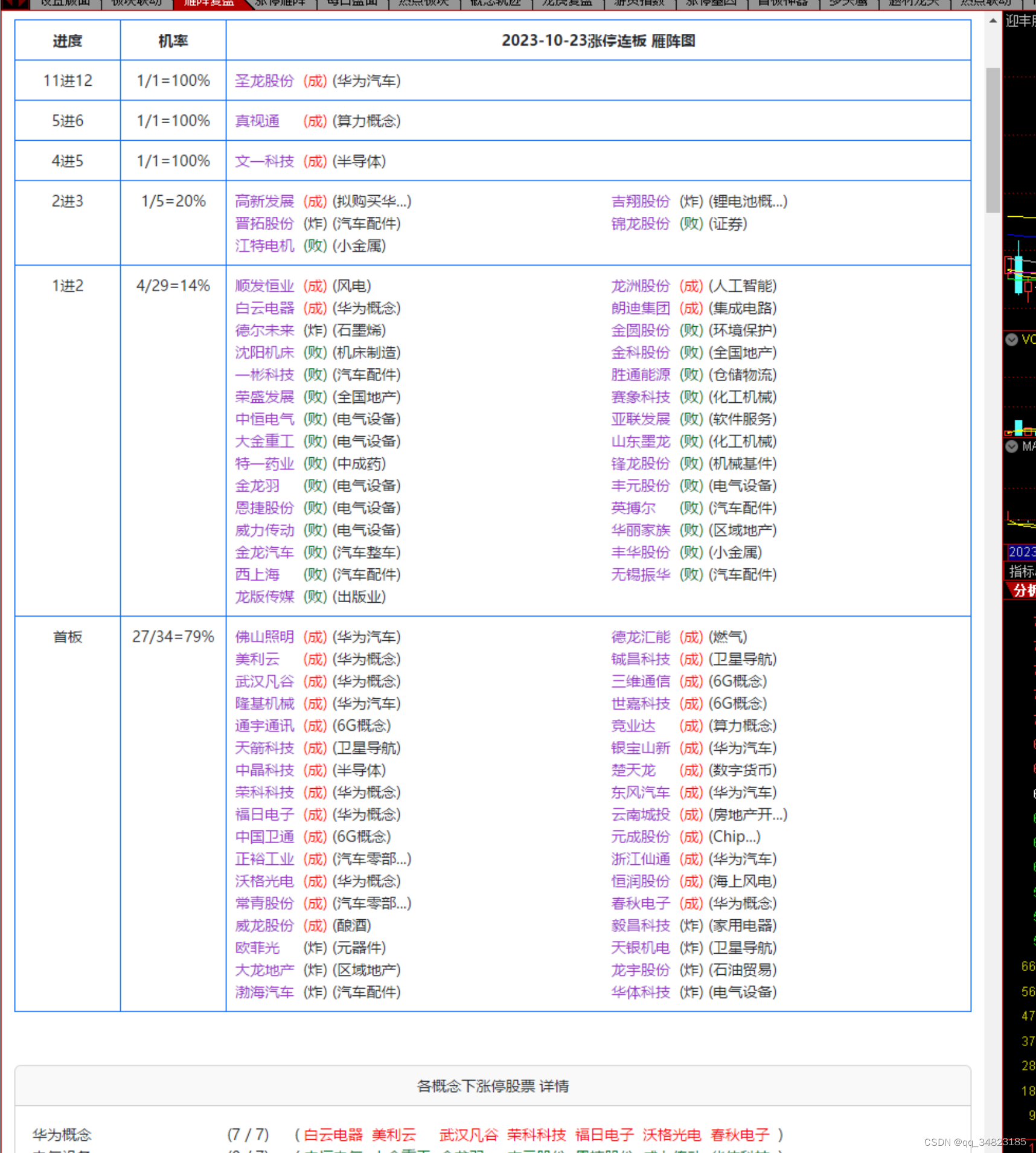Expand the VOL indicator dropdown chevron
This screenshot has height=1153, width=1036.
tap(1012, 339)
